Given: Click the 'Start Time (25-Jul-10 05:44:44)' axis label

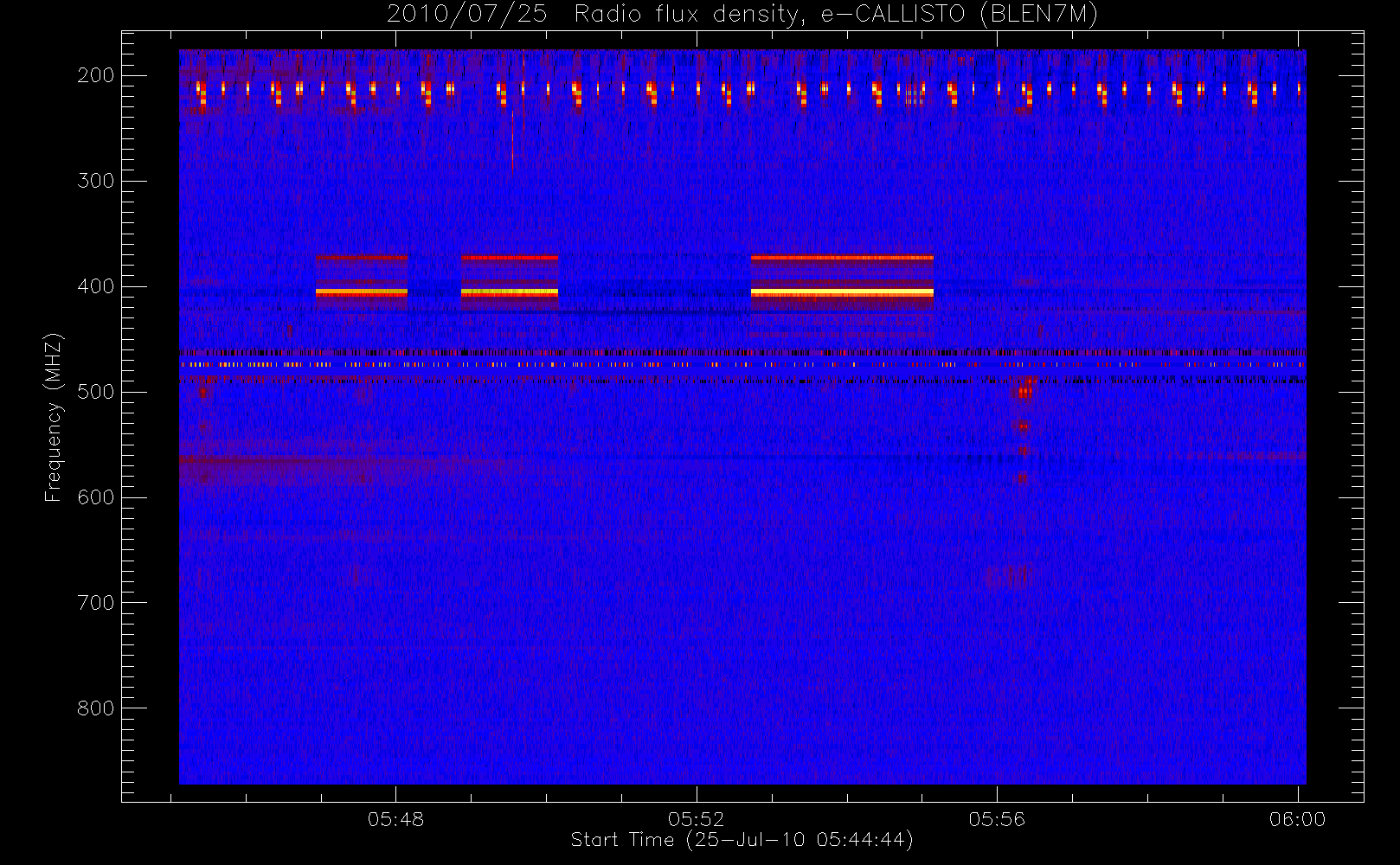Looking at the screenshot, I should (x=742, y=840).
